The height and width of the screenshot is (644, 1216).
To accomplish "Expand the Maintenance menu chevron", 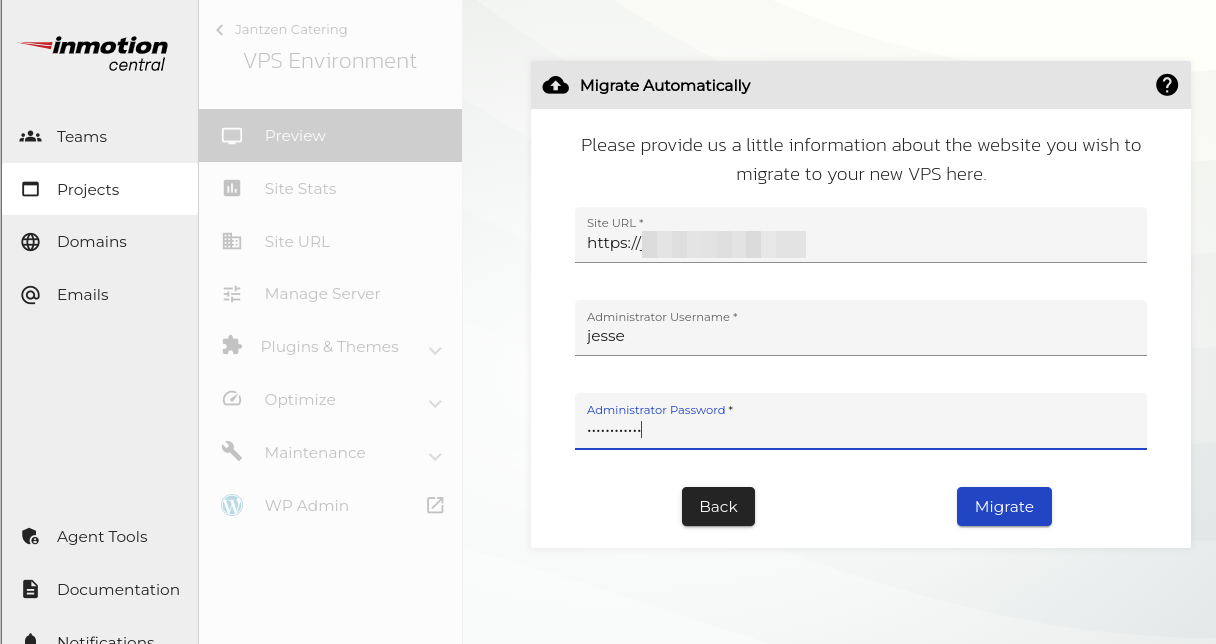I will tap(435, 455).
